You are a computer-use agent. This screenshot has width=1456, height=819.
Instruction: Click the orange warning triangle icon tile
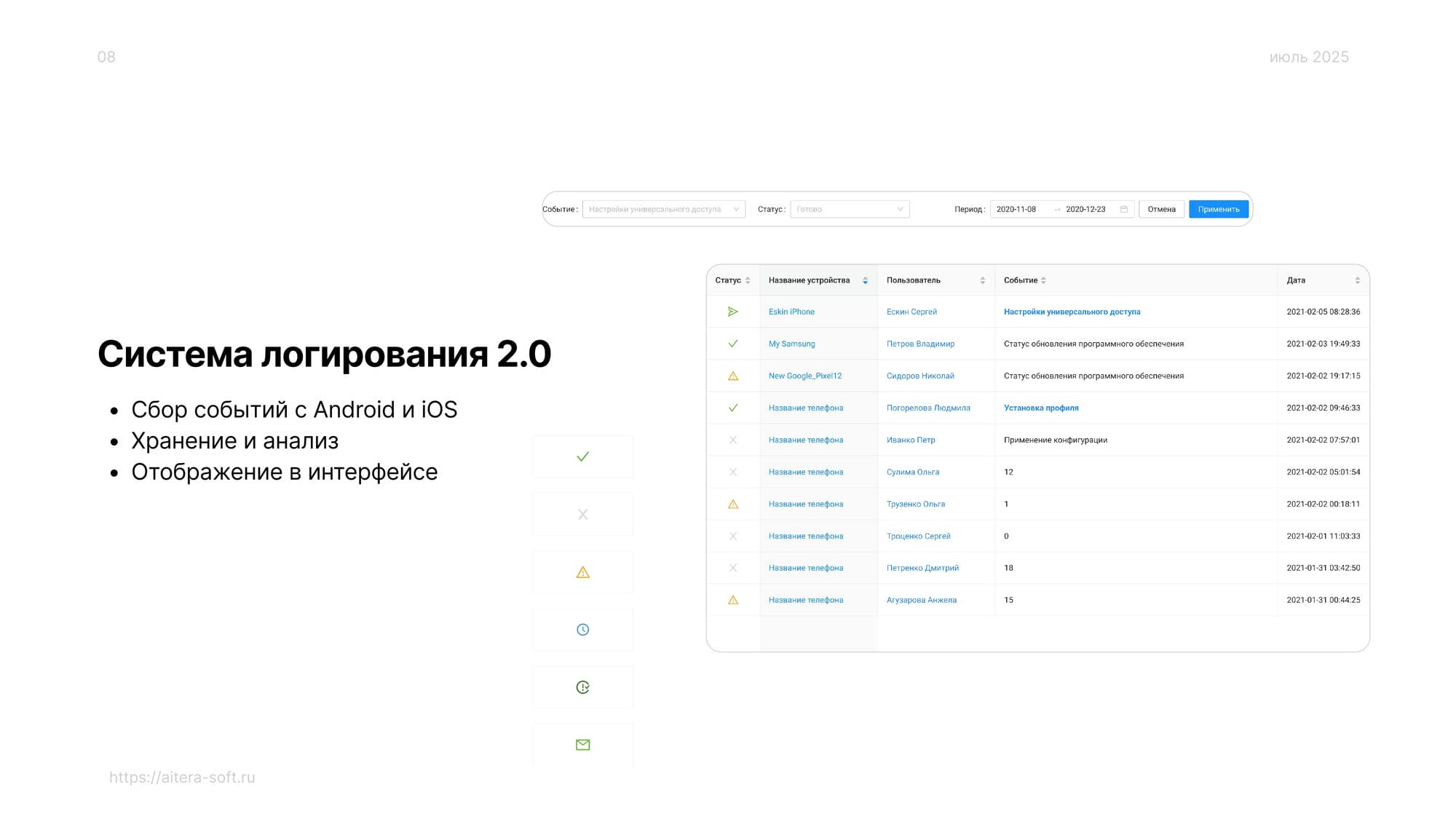[582, 572]
